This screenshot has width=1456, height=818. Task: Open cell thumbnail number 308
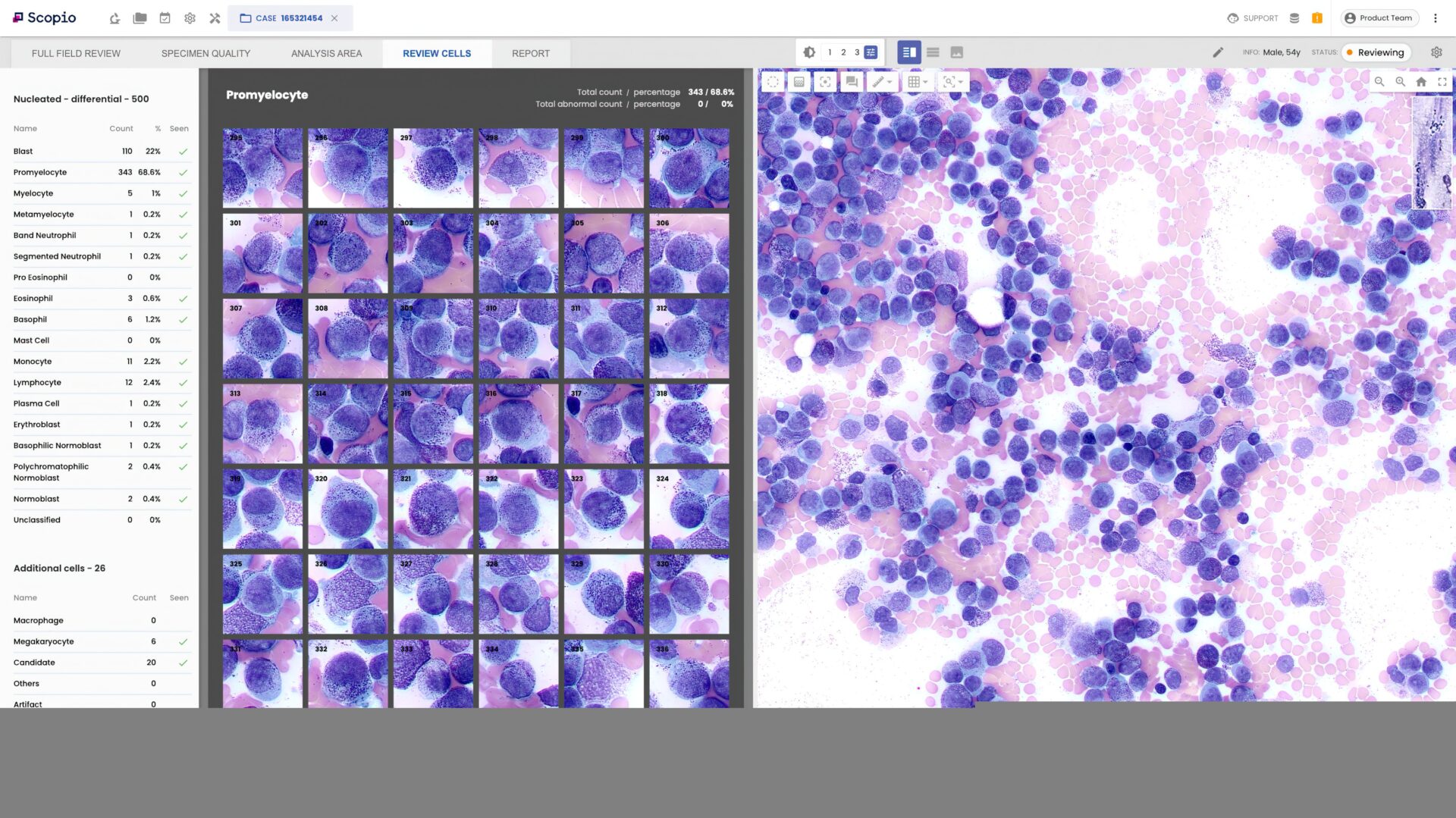347,338
